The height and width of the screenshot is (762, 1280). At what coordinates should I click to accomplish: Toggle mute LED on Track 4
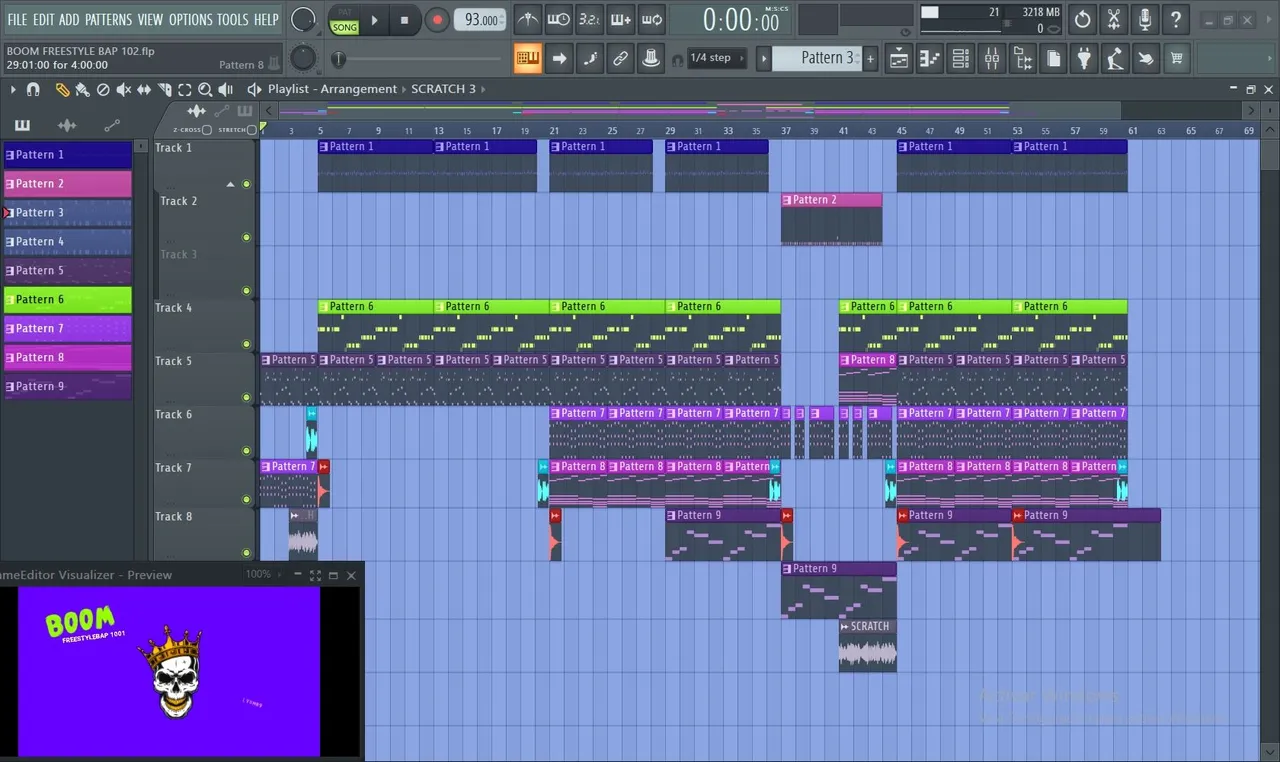click(x=246, y=344)
